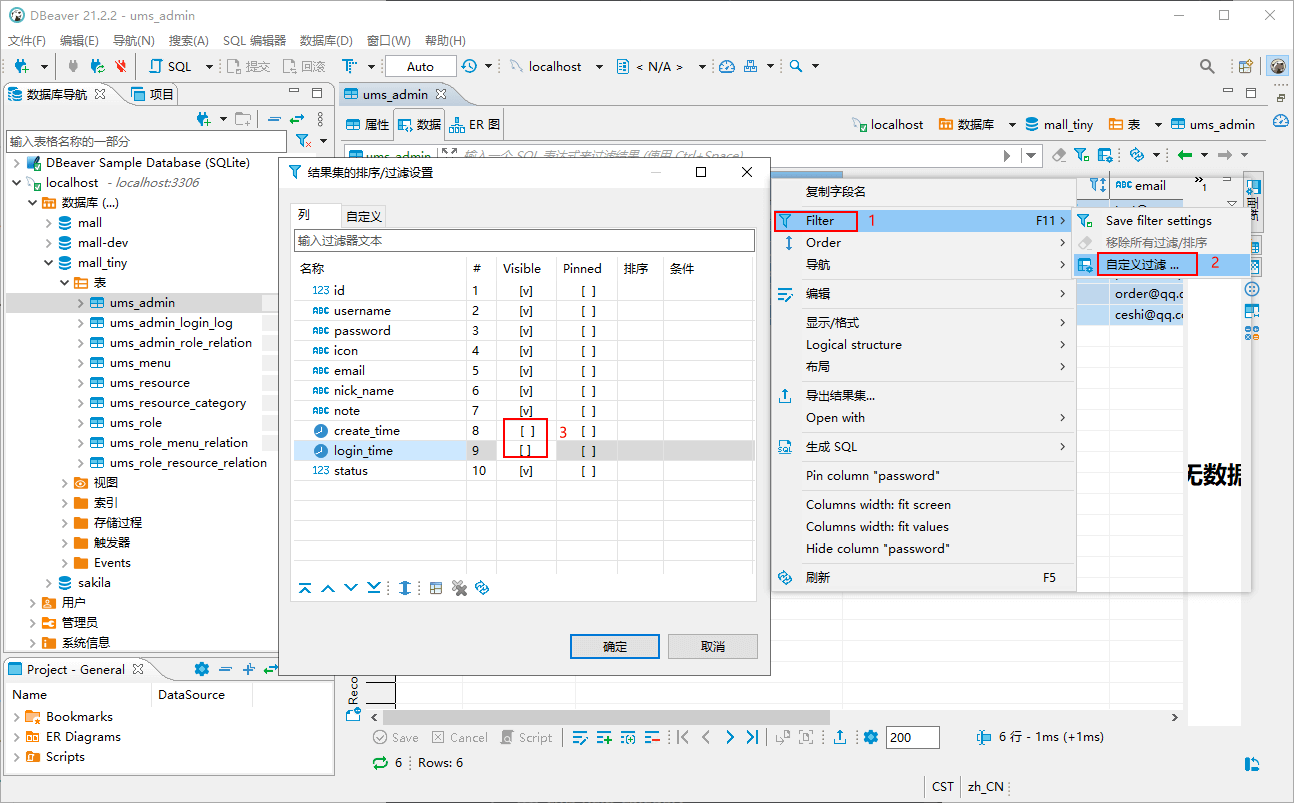Click the transaction log clock icon

(469, 66)
